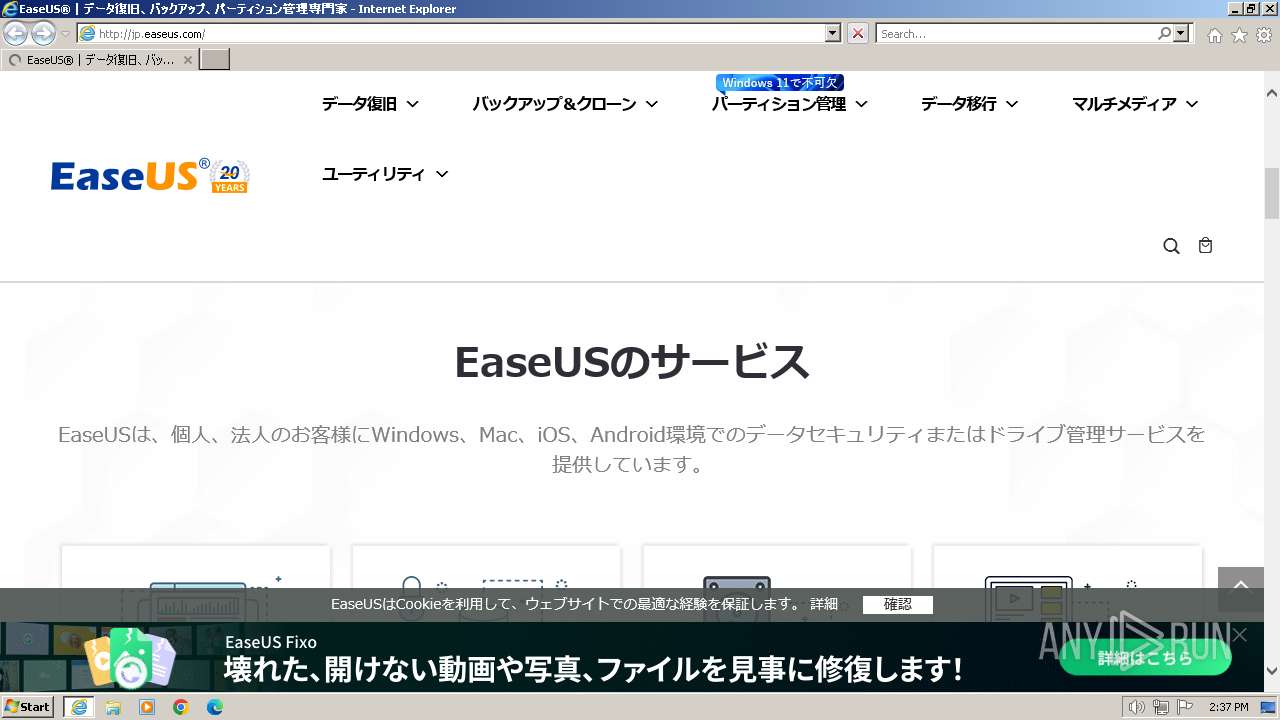Open a new blank tab
Image resolution: width=1280 pixels, height=720 pixels.
(x=215, y=60)
